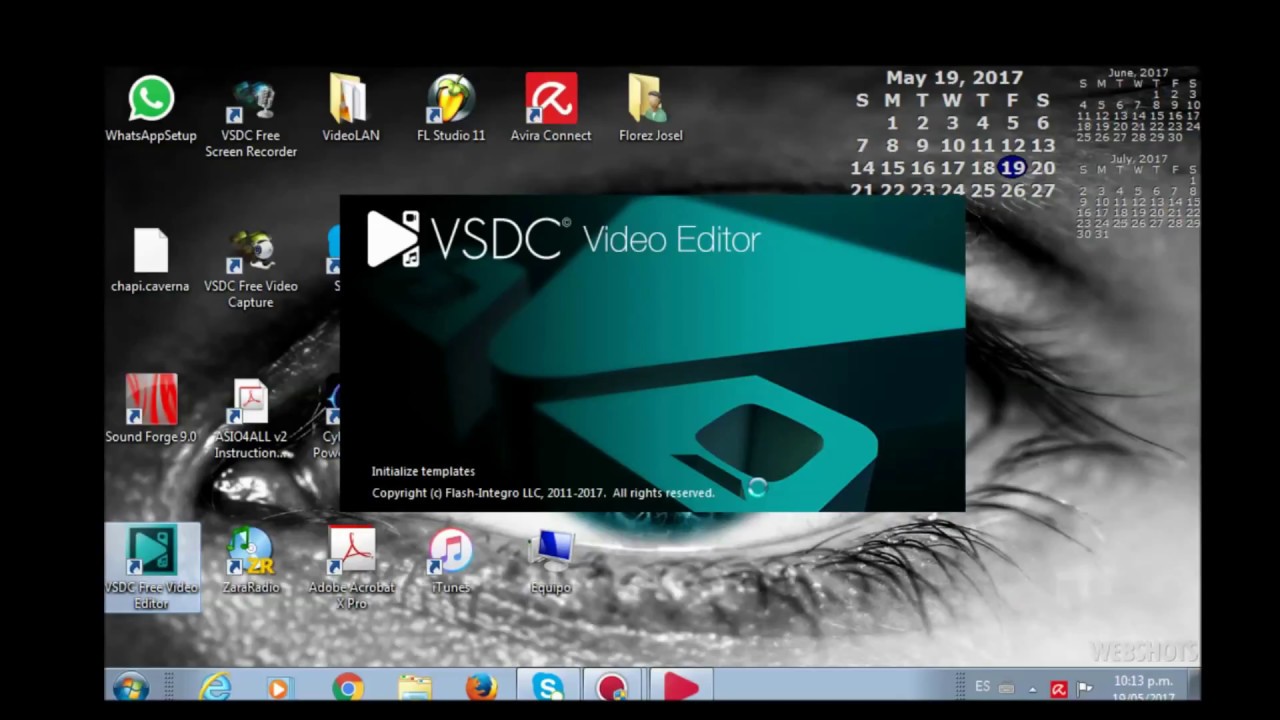Image resolution: width=1280 pixels, height=720 pixels.
Task: Open Windows Explorer from the taskbar
Action: [x=414, y=688]
